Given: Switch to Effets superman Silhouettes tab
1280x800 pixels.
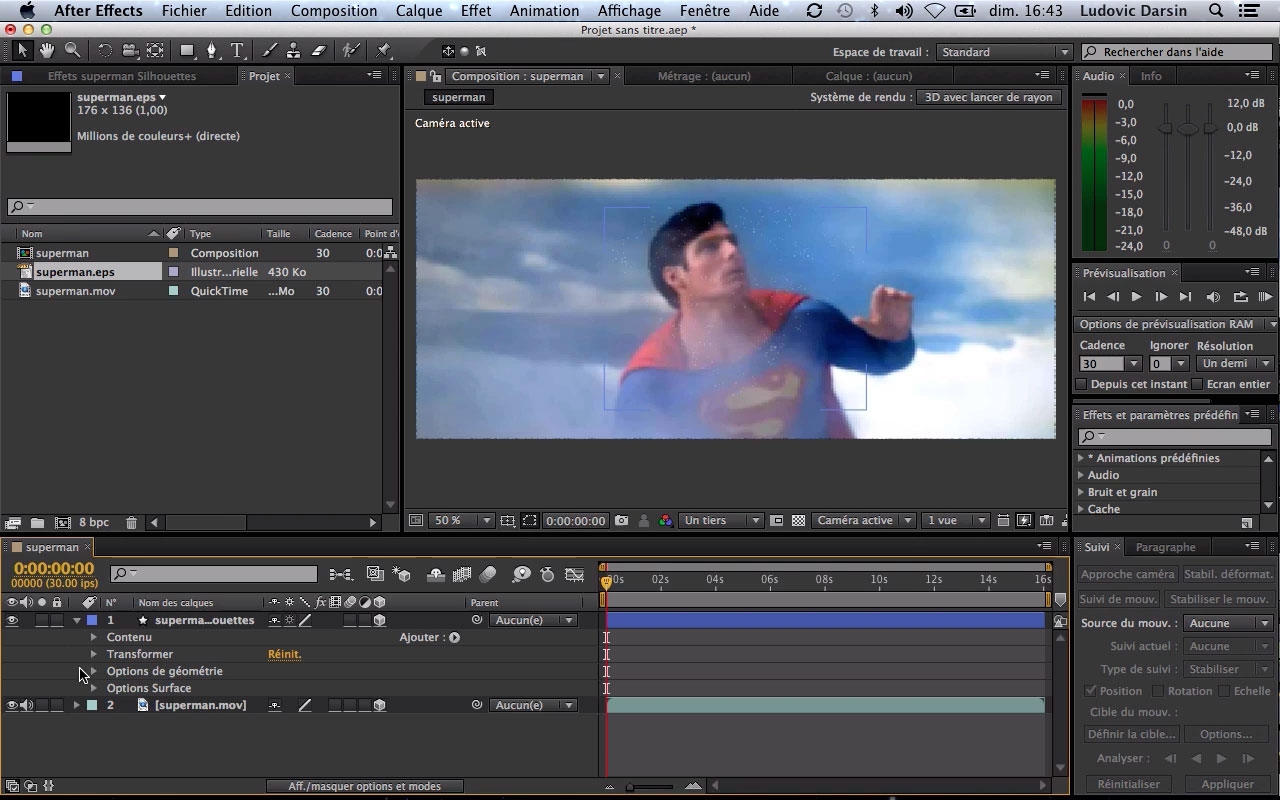Looking at the screenshot, I should (x=122, y=76).
